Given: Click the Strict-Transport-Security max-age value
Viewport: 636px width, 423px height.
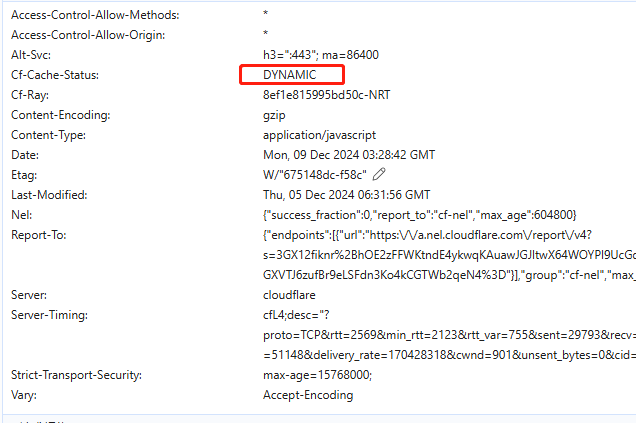Looking at the screenshot, I should click(x=317, y=375).
